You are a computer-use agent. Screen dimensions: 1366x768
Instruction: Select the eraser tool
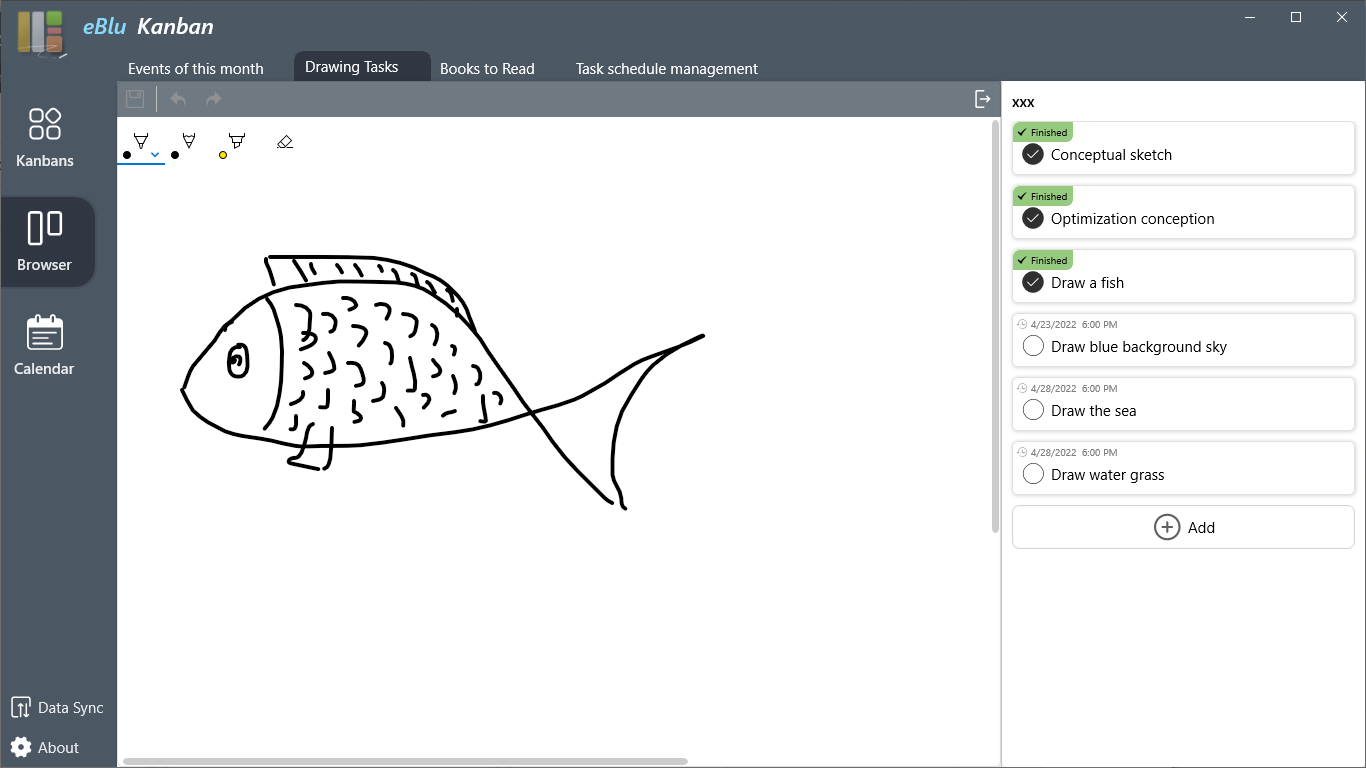(x=285, y=141)
